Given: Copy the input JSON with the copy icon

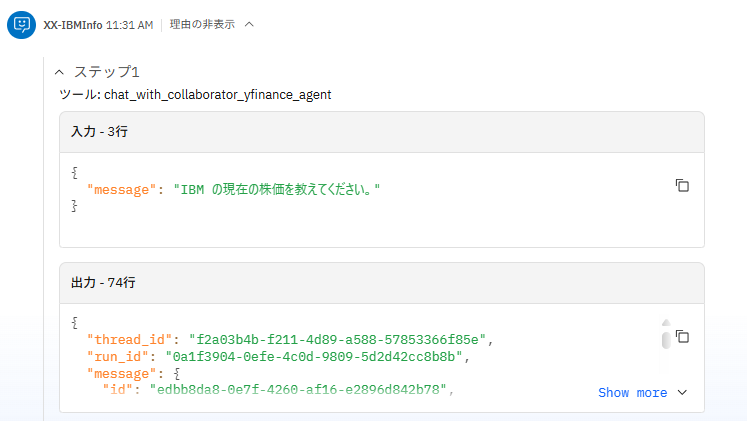Looking at the screenshot, I should 682,185.
